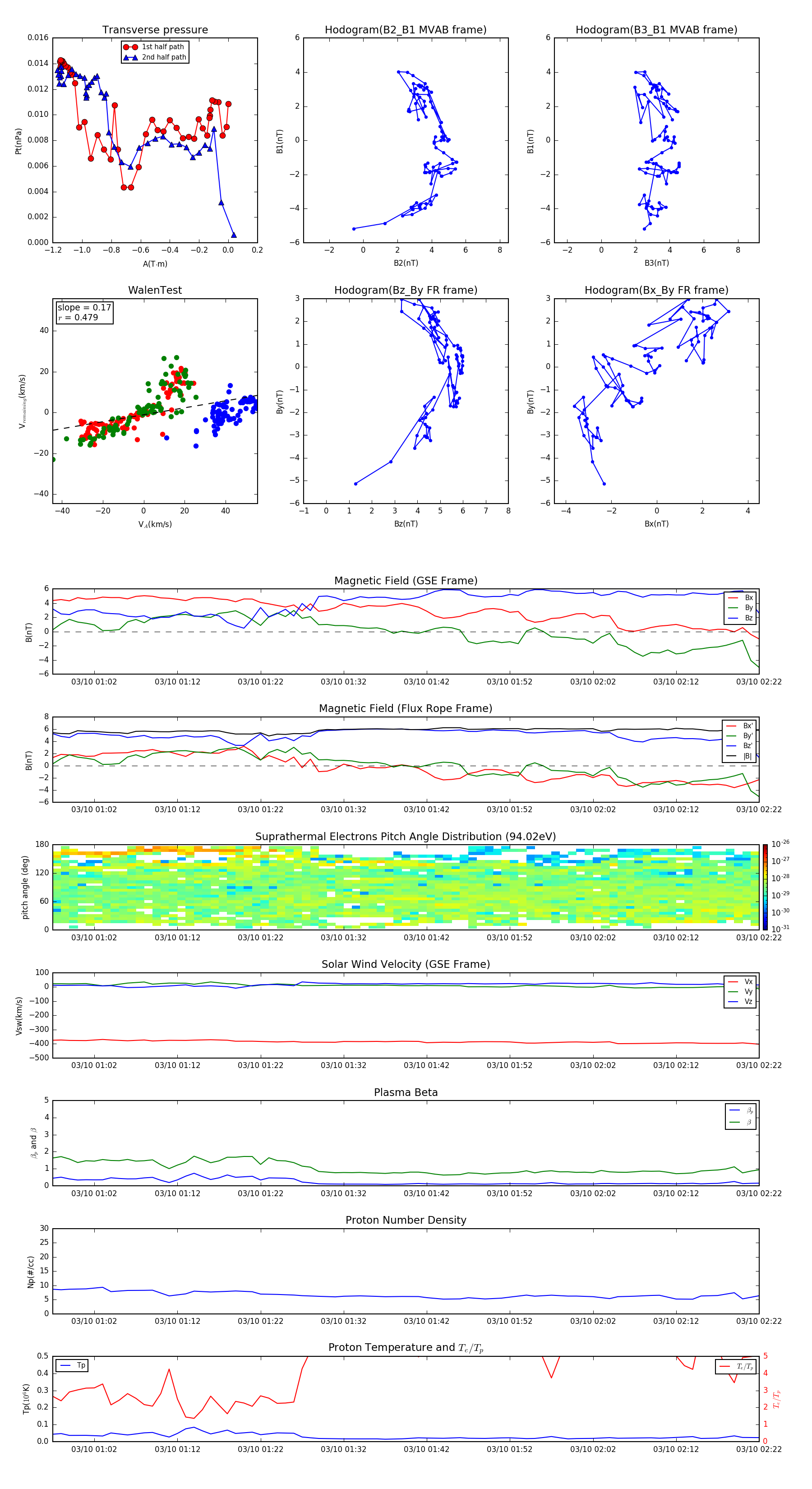812x1489 pixels.
Task: Click the 03/10 02:22 tick under Proton Number Density
Action: click(759, 1321)
